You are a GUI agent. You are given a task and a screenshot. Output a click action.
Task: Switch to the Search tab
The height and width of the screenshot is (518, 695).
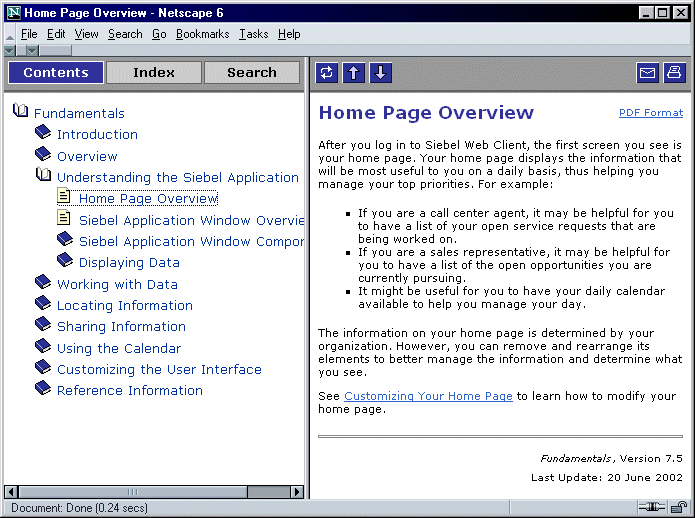click(252, 73)
